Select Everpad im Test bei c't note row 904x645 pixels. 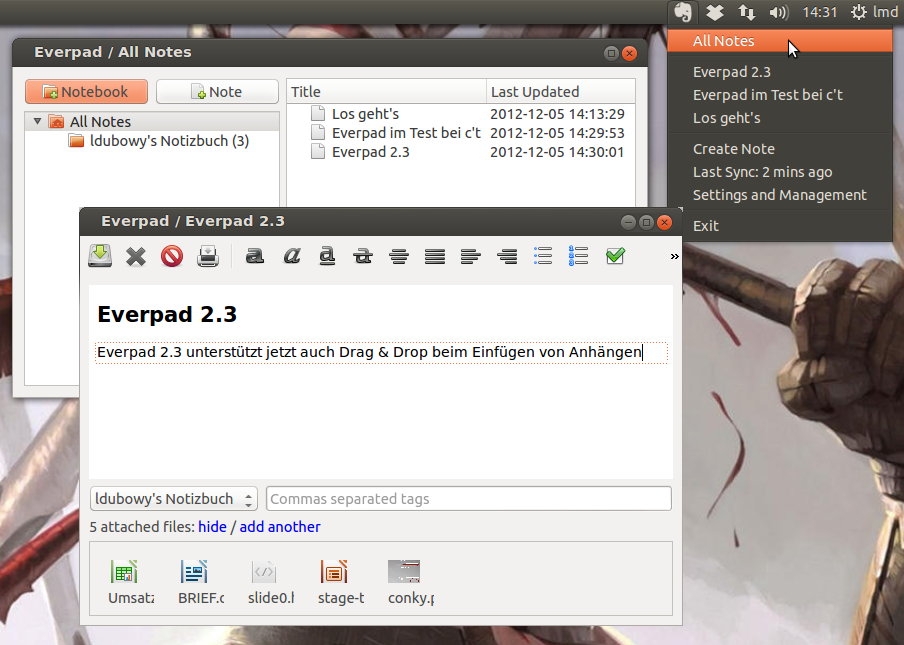click(x=406, y=133)
